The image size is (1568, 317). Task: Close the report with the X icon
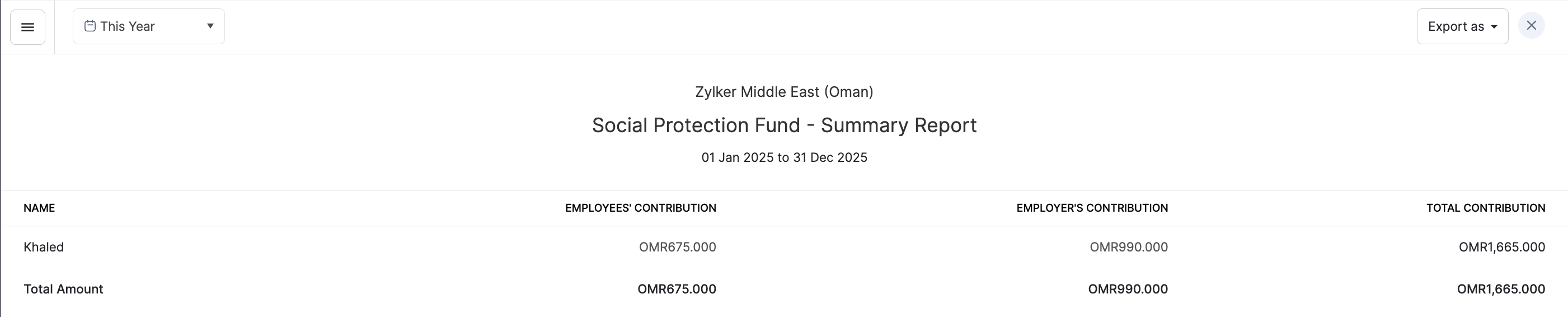point(1531,26)
